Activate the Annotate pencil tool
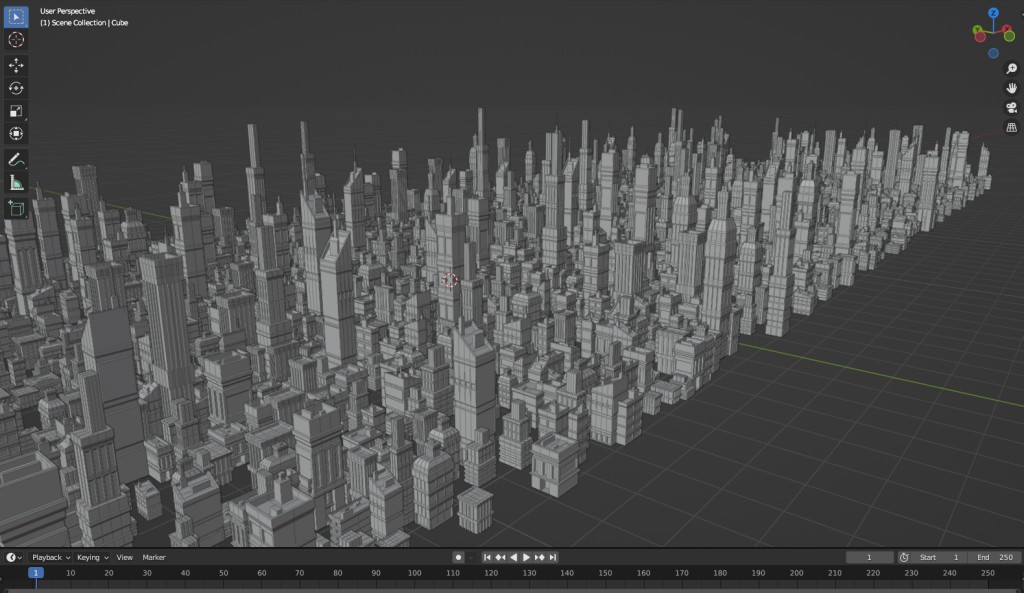This screenshot has width=1024, height=593. (16, 160)
